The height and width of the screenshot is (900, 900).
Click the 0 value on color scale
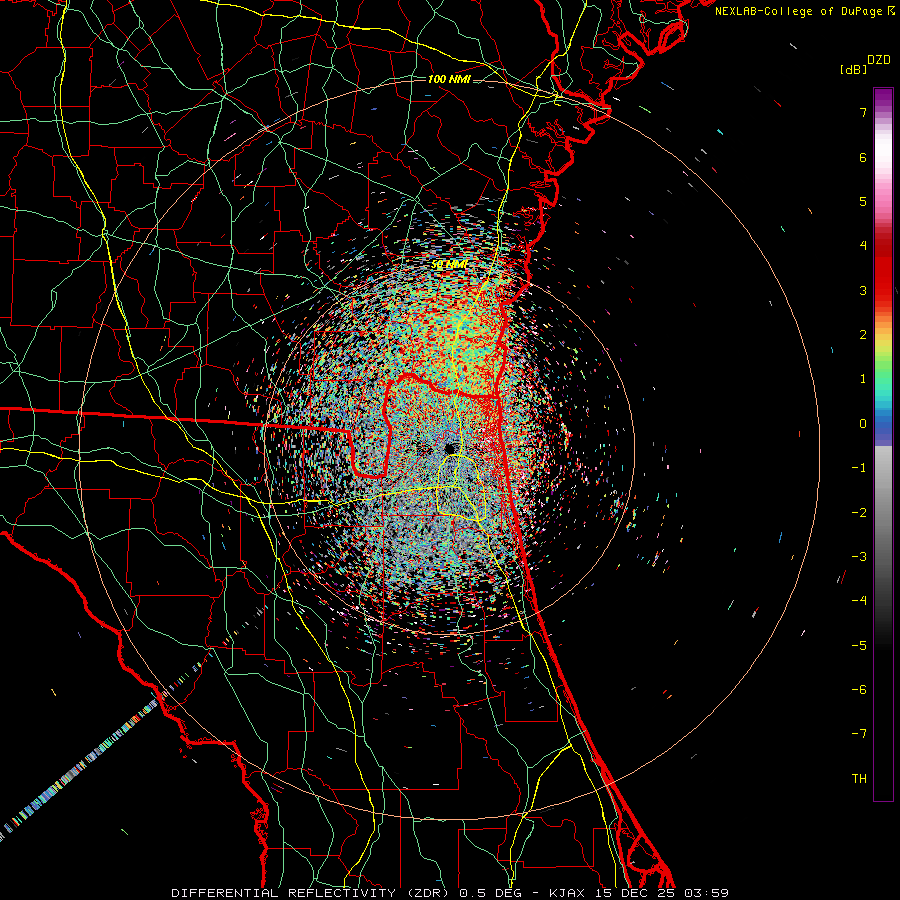point(863,424)
